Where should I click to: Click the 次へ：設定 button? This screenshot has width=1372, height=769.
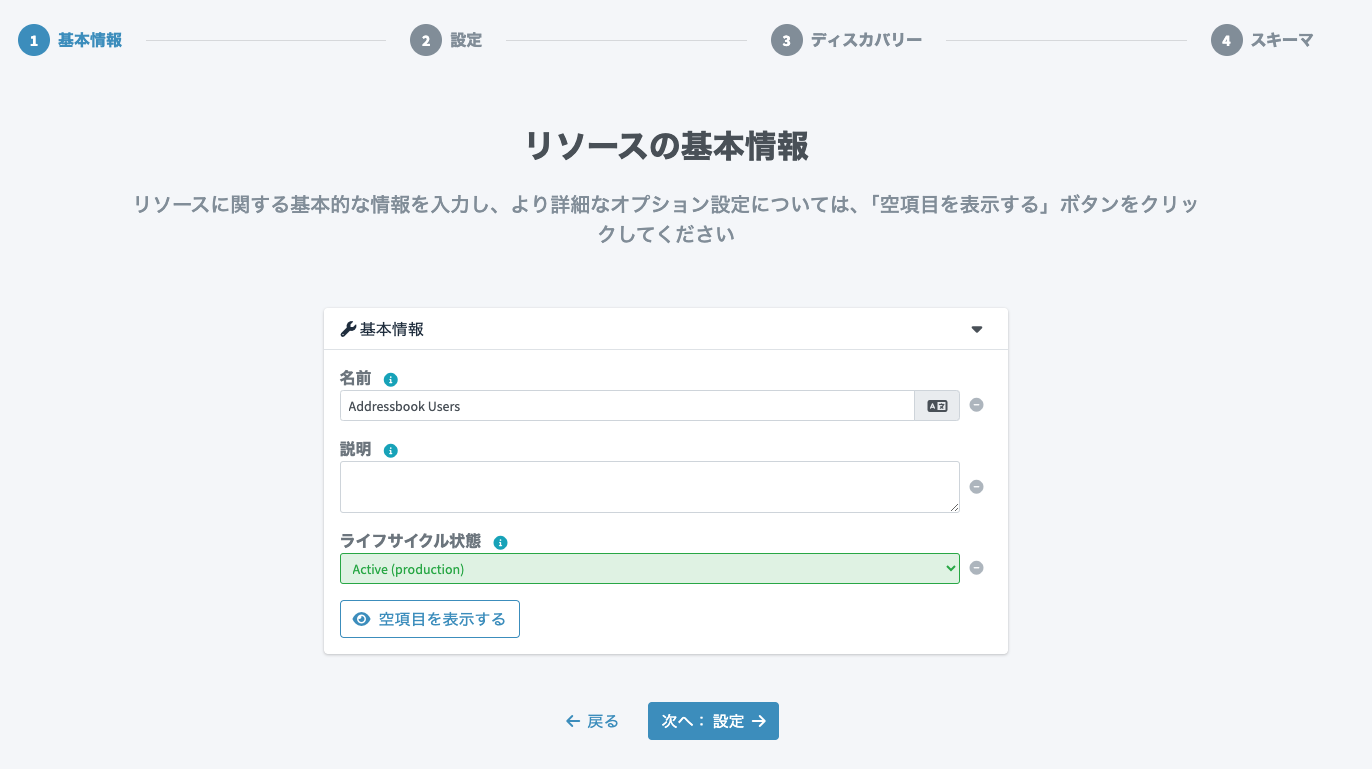(713, 721)
